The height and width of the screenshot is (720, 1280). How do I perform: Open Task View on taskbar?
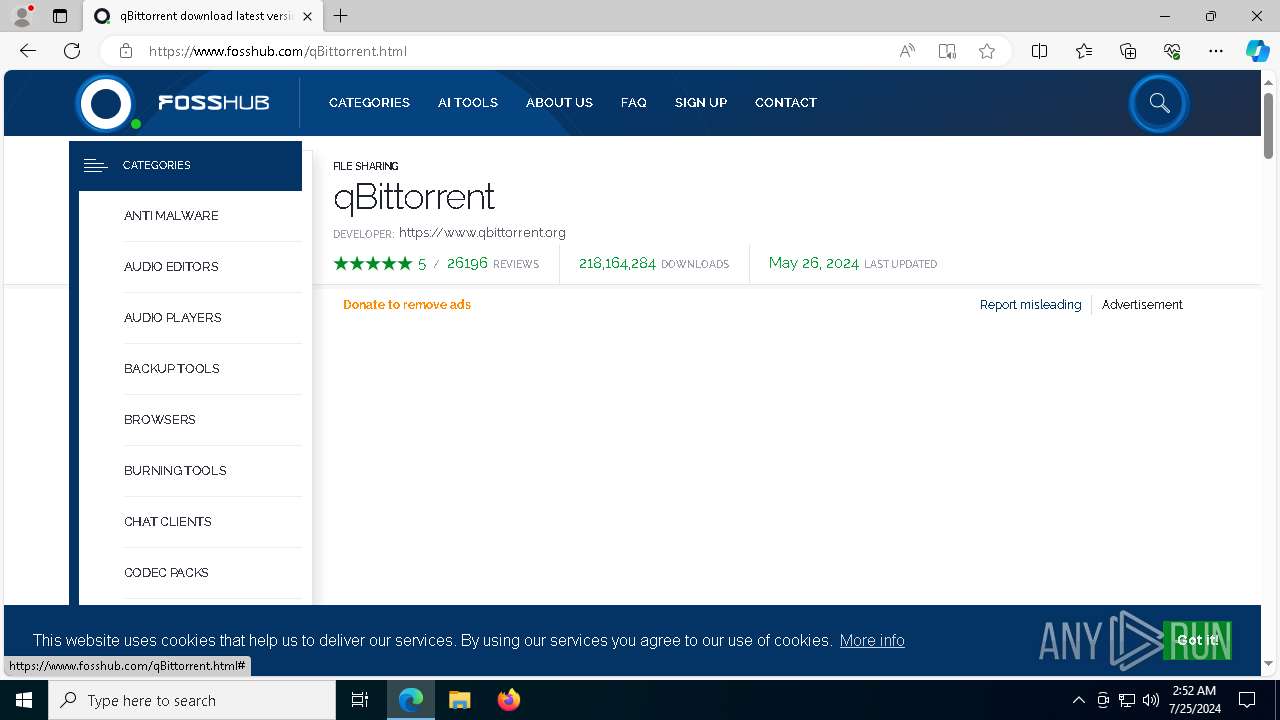(360, 700)
